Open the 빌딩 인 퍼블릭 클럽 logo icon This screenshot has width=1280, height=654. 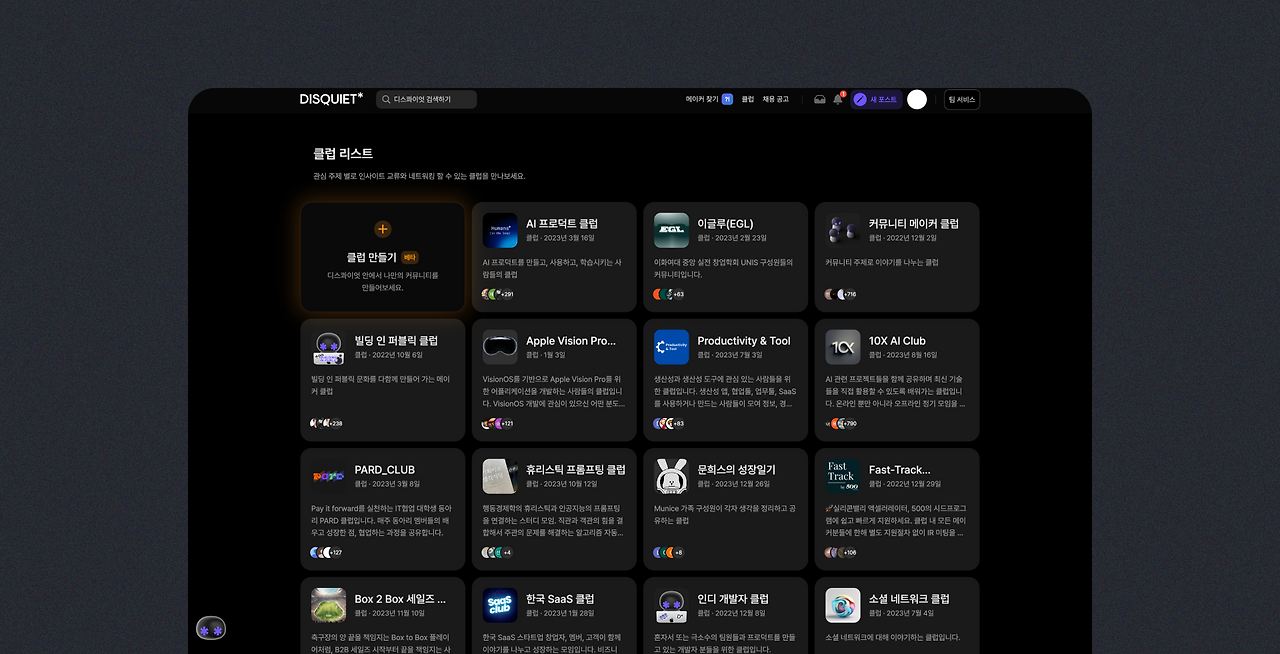(328, 347)
